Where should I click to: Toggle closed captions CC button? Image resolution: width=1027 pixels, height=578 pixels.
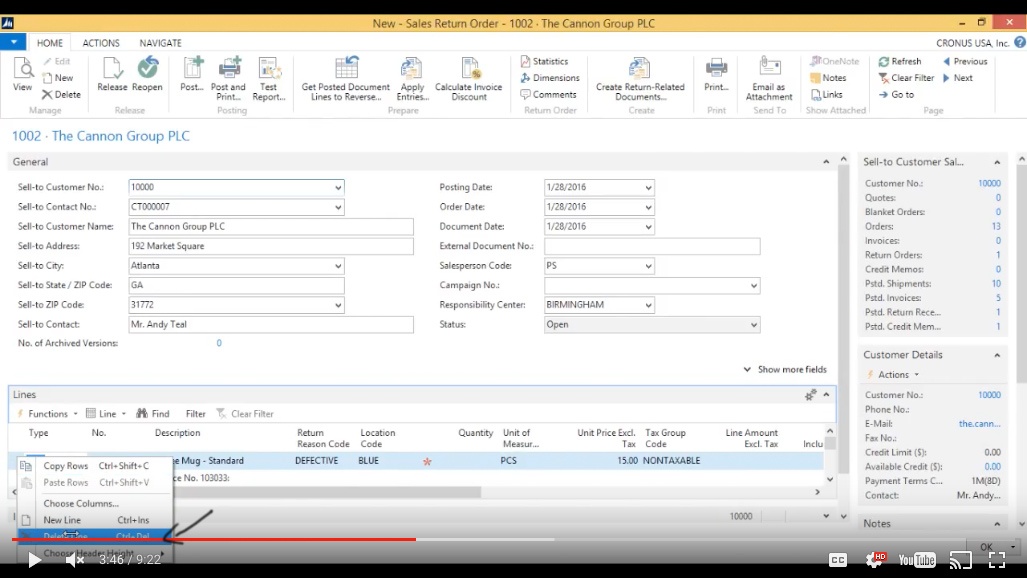838,560
